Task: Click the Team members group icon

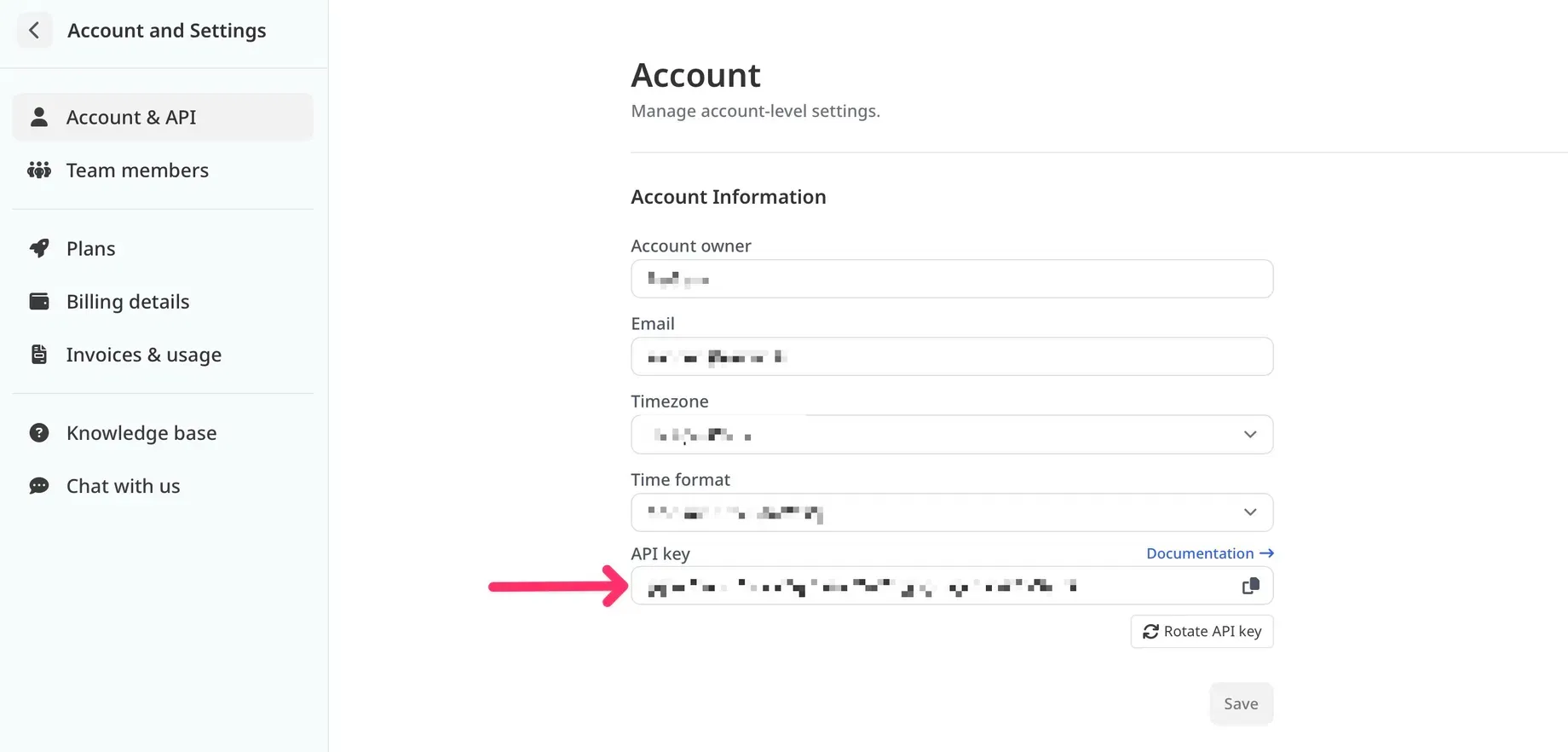Action: click(x=39, y=170)
